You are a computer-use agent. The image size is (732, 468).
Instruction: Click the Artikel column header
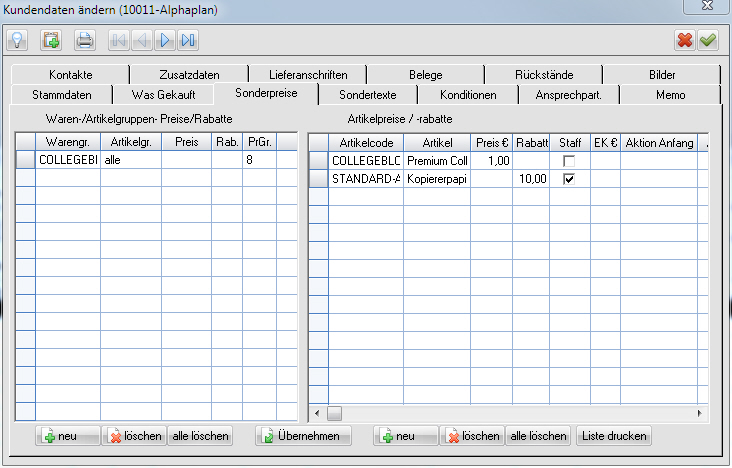[437, 143]
